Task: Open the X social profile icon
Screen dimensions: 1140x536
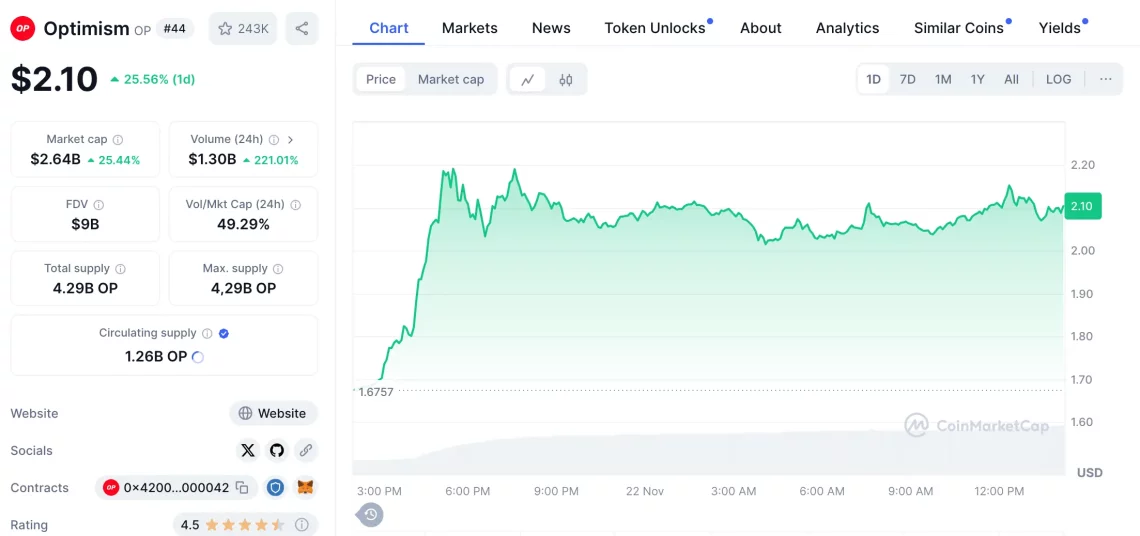Action: [x=248, y=451]
